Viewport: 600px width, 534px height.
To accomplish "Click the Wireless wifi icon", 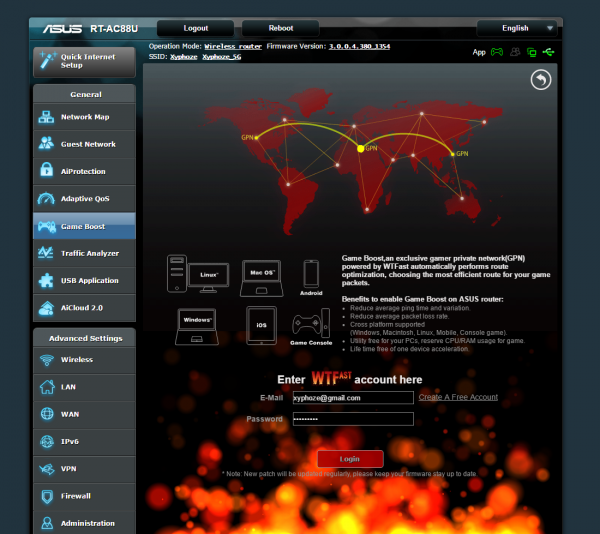I will tap(47, 360).
